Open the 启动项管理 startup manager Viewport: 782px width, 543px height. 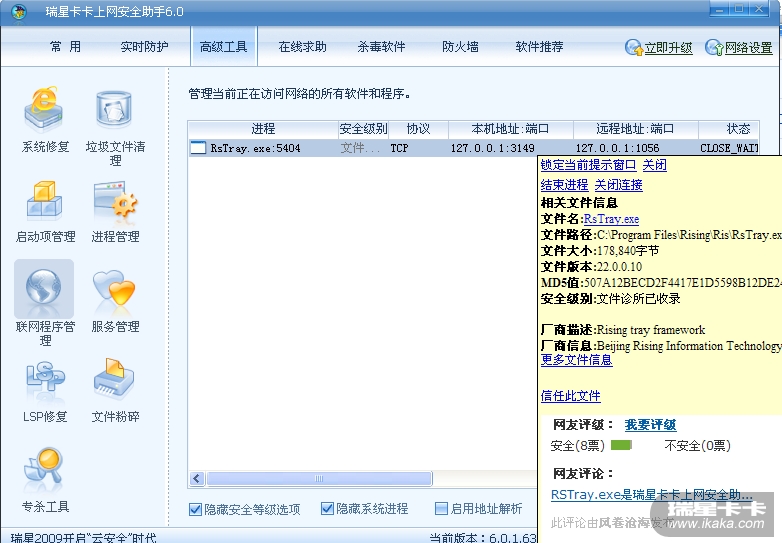[x=45, y=212]
